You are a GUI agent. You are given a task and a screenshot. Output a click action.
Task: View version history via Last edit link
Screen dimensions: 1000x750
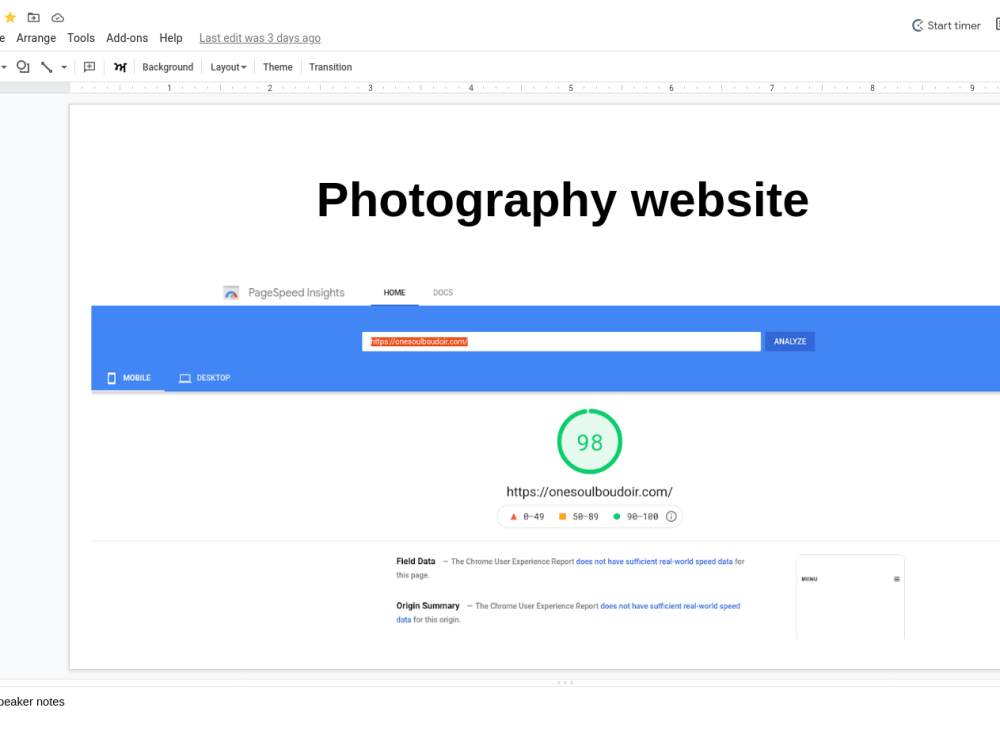coord(260,38)
